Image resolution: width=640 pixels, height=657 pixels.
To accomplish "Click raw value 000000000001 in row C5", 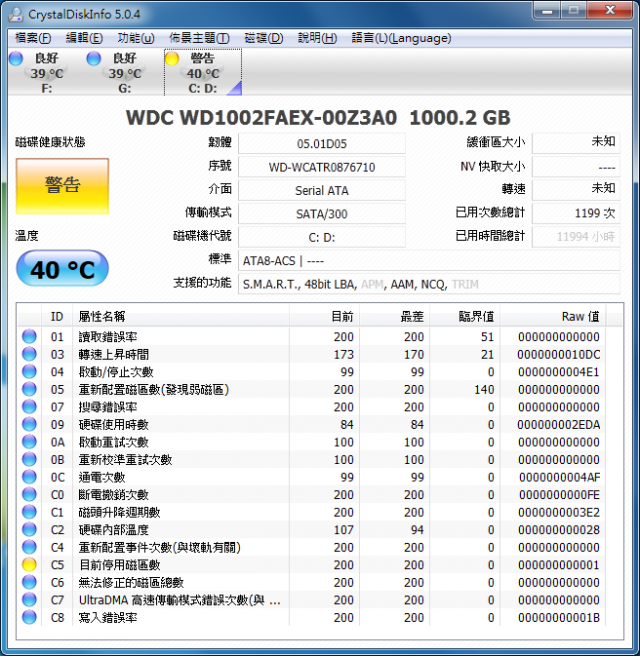I will (559, 565).
